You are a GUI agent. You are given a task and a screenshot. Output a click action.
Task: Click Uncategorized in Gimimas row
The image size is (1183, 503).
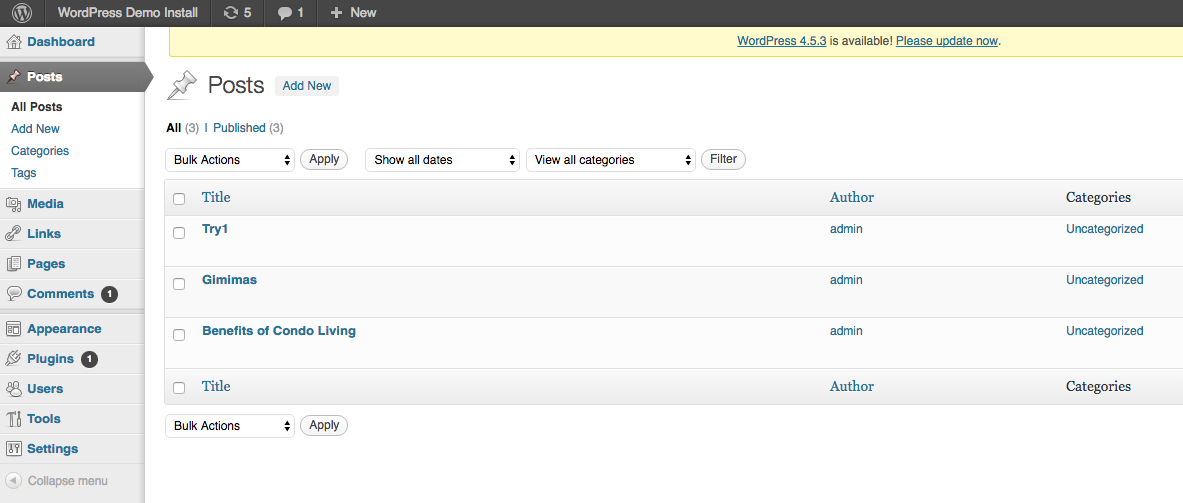point(1105,280)
